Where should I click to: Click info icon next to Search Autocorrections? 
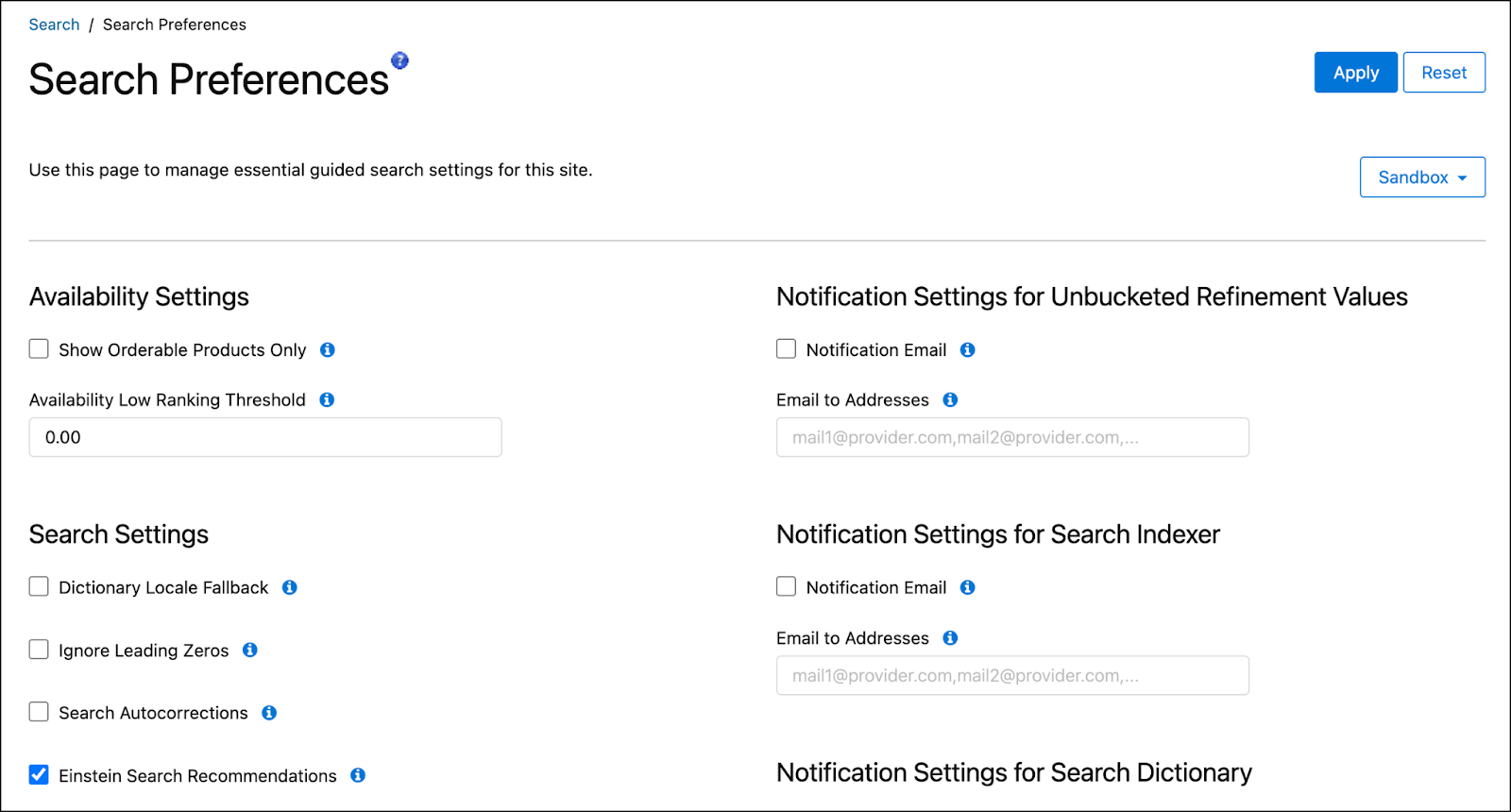269,713
